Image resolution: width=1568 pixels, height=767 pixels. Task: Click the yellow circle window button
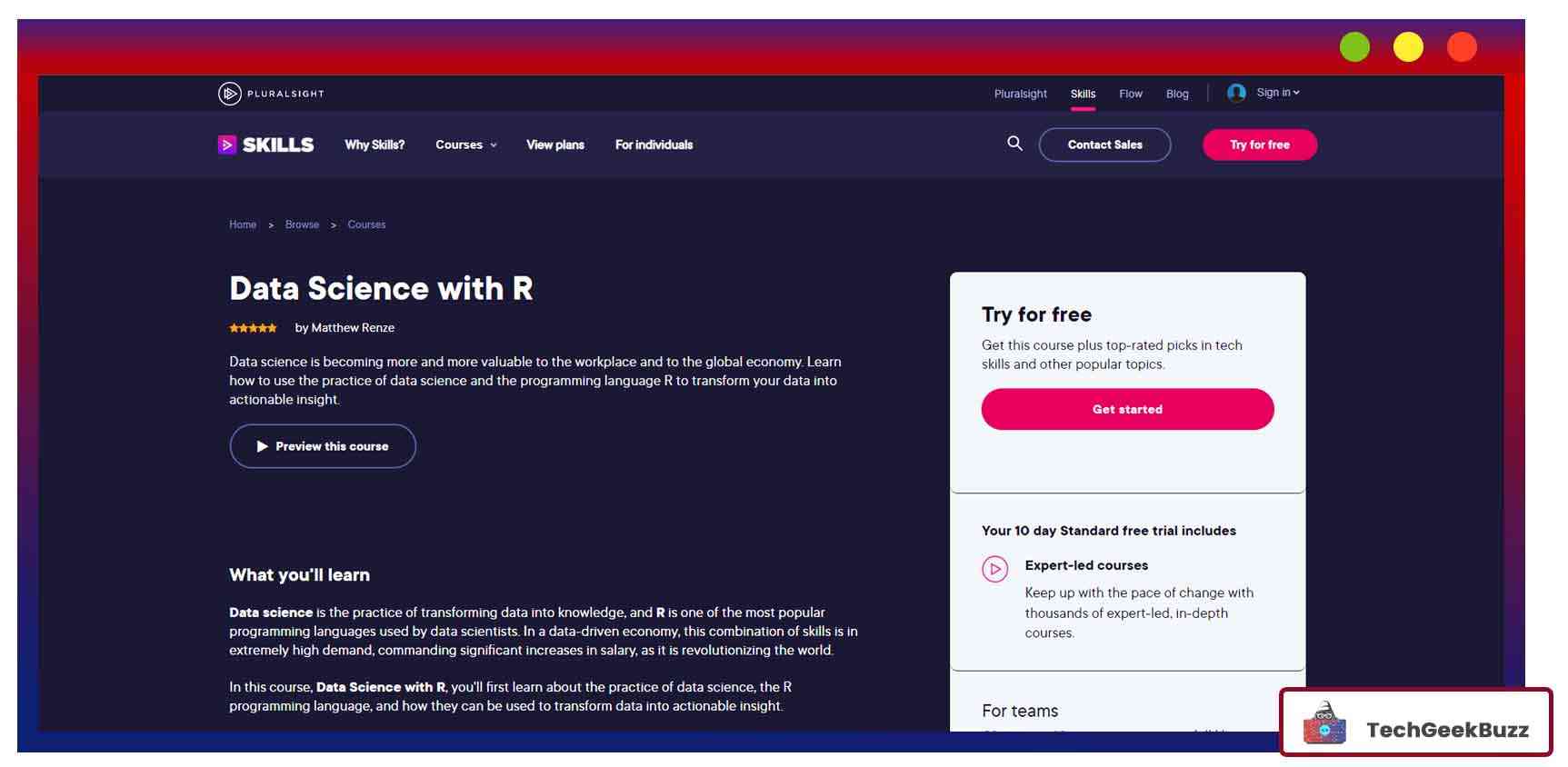pos(1407,47)
